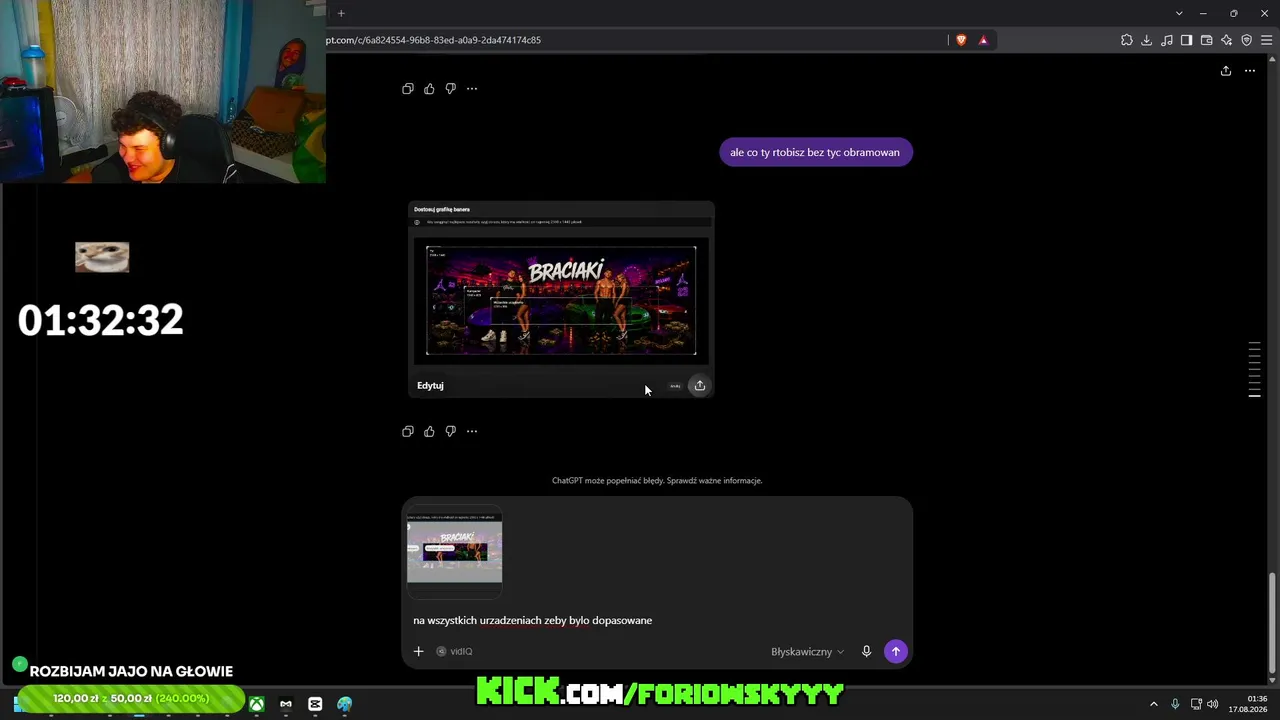Start voice dictation with the microphone icon
The image size is (1280, 720).
point(867,652)
